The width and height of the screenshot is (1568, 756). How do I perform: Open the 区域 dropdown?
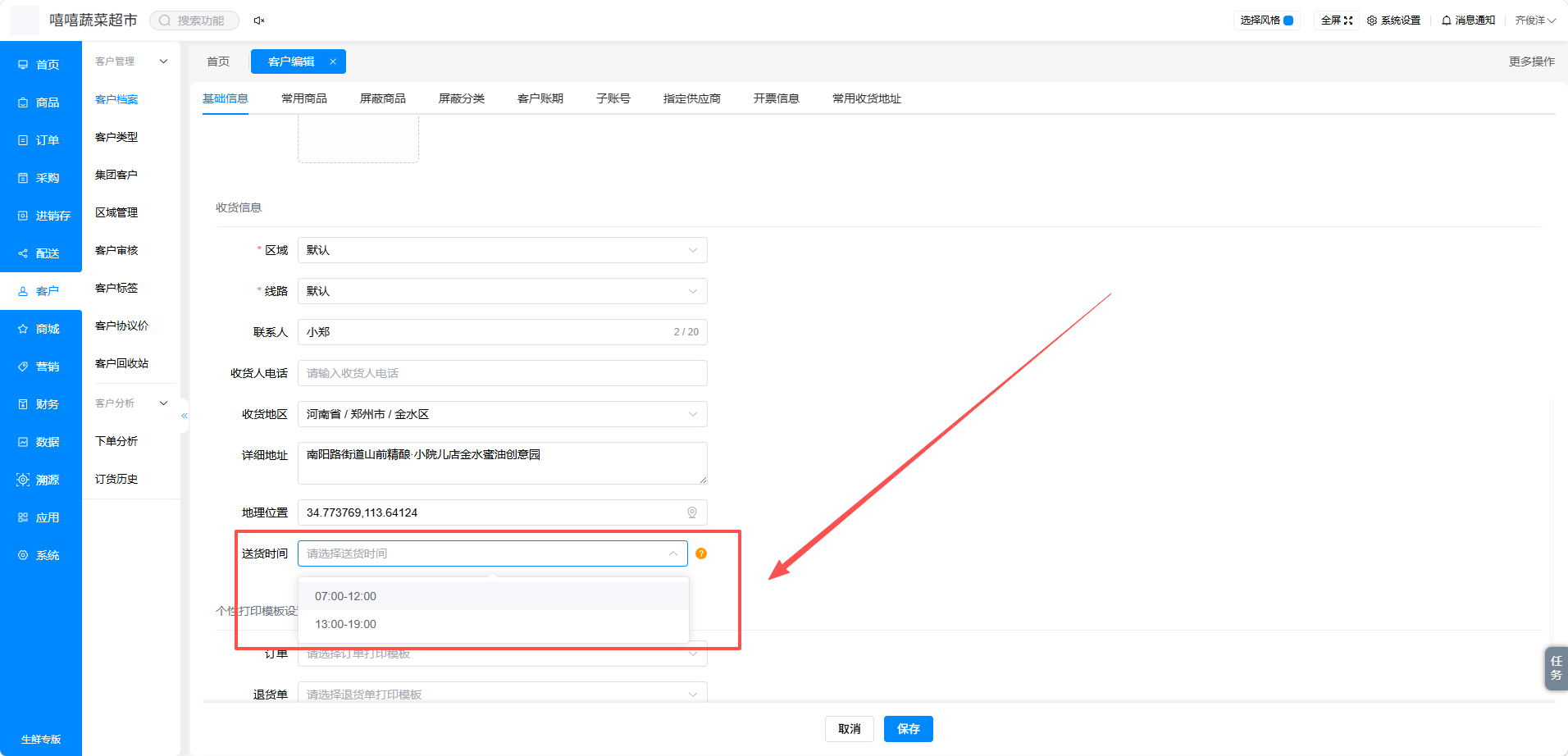pyautogui.click(x=503, y=250)
